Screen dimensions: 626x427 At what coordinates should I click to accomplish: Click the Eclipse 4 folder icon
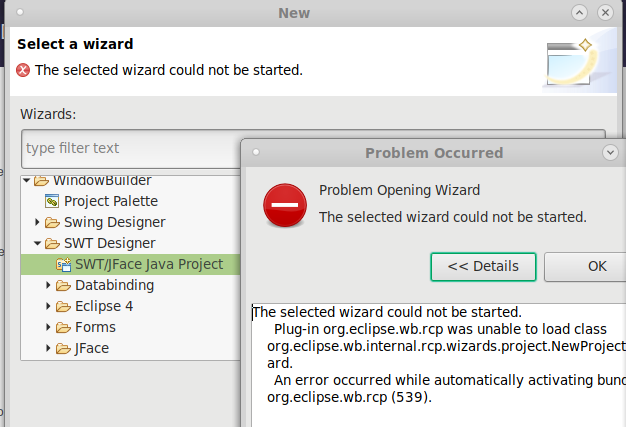(63, 306)
